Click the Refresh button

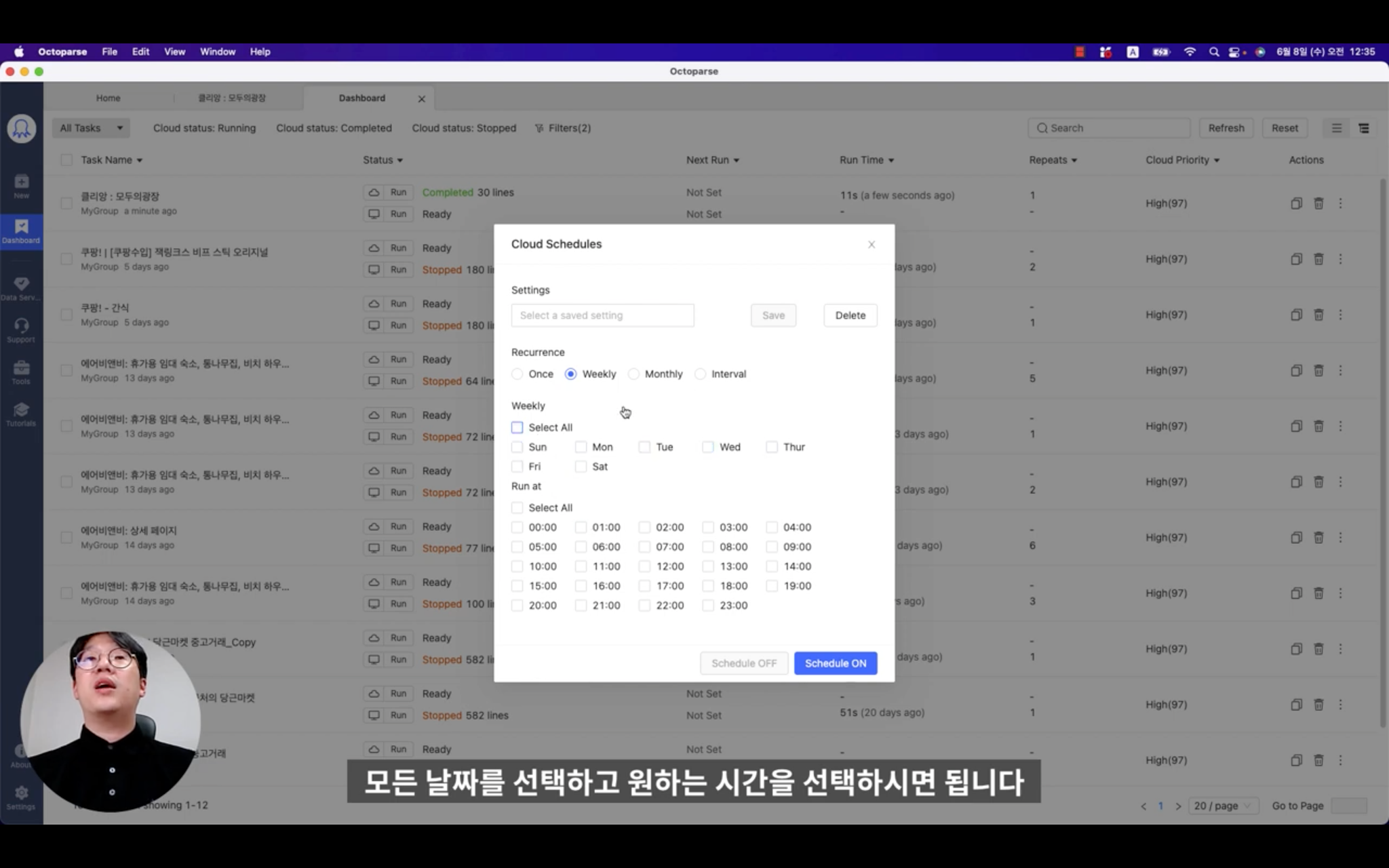coord(1226,128)
